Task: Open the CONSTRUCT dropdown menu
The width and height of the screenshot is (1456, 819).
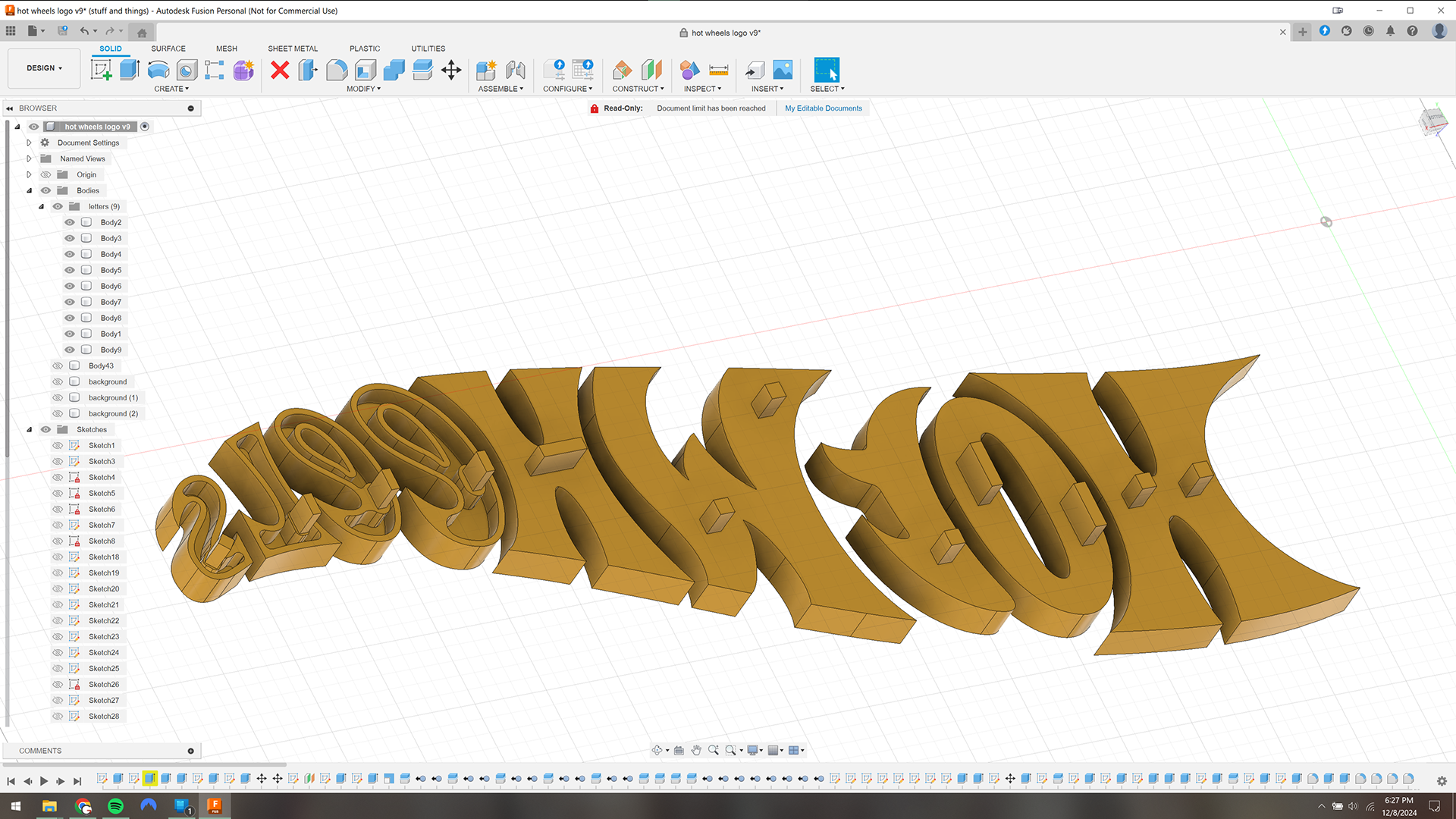Action: [x=638, y=89]
